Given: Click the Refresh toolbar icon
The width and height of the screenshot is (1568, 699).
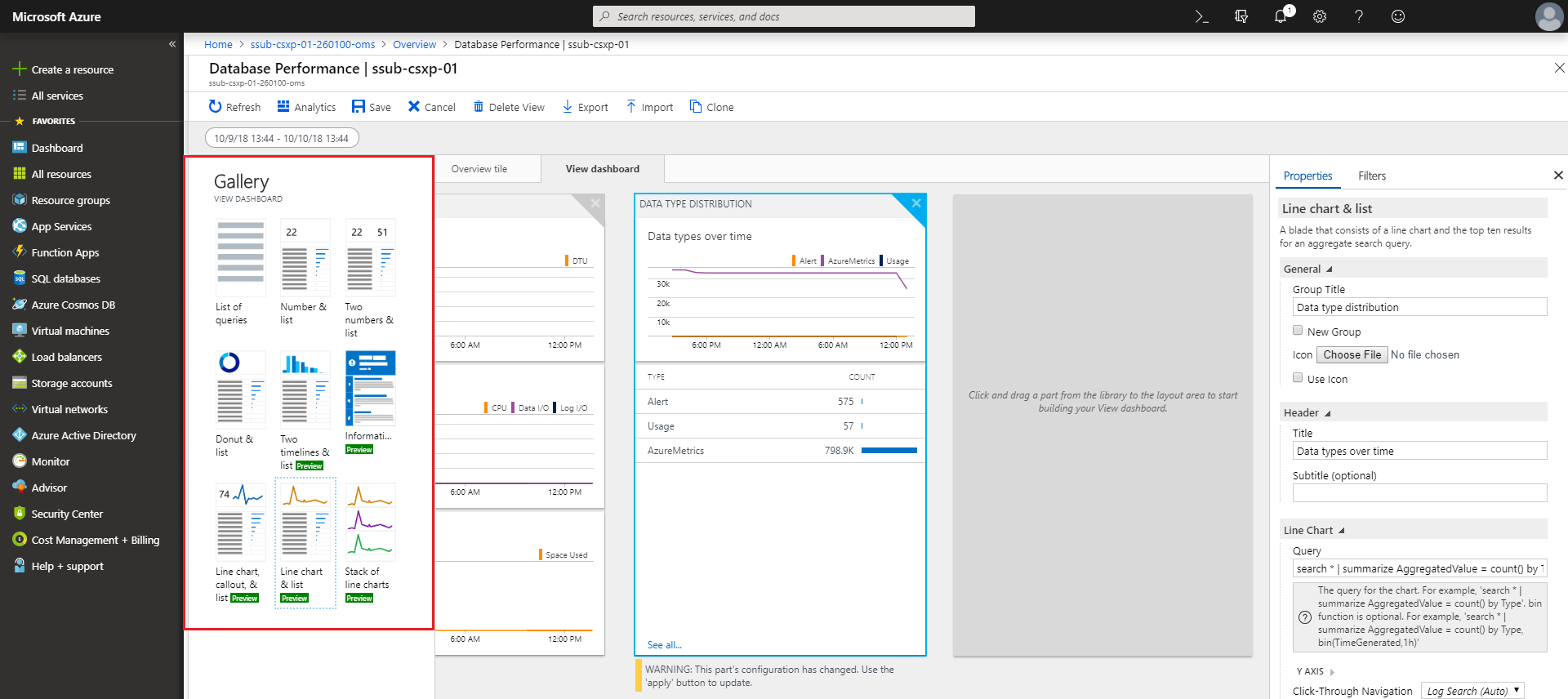Looking at the screenshot, I should (216, 107).
